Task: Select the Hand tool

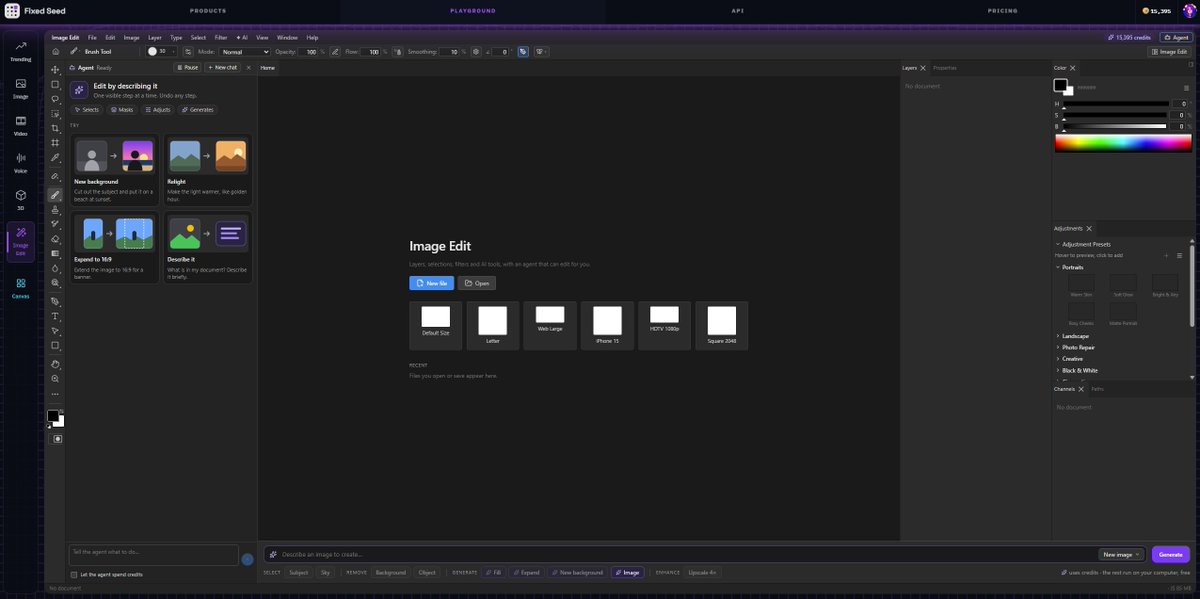Action: tap(55, 364)
